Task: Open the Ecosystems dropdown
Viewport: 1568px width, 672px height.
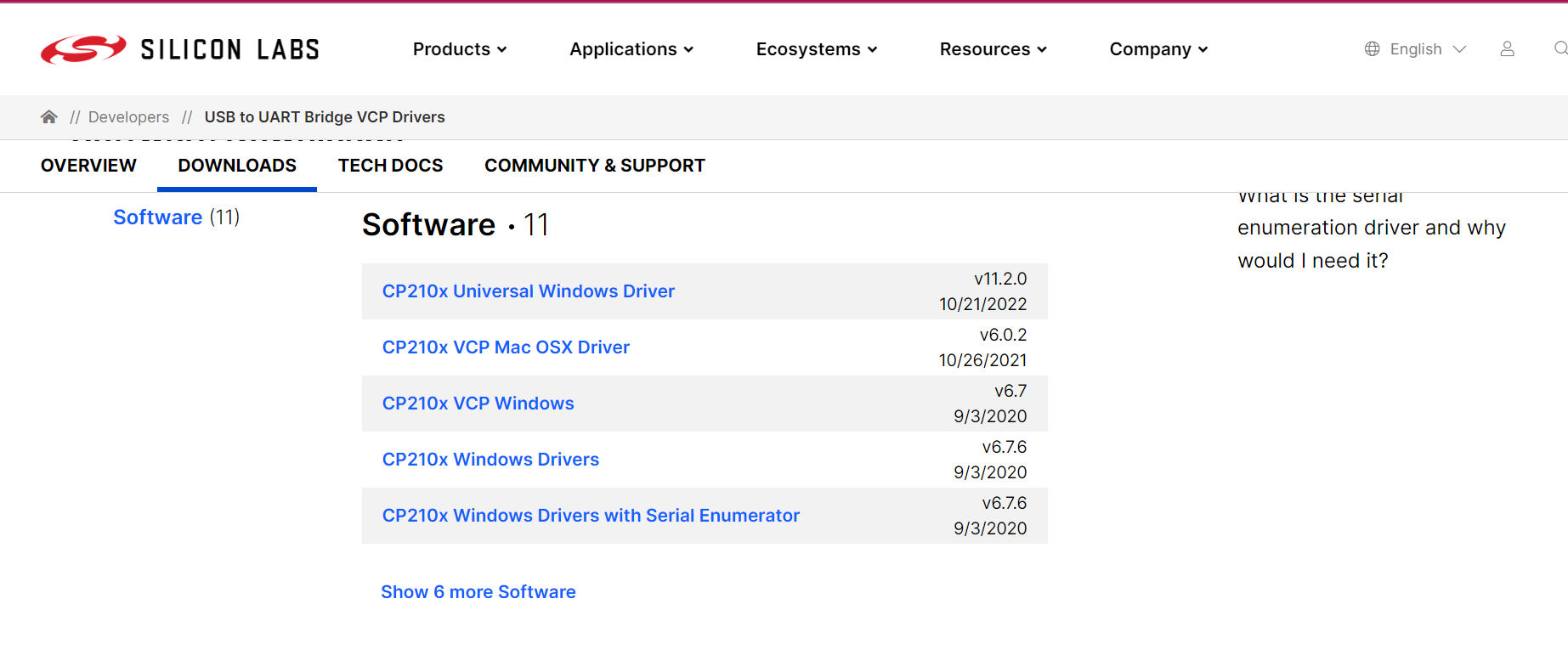Action: 817,49
